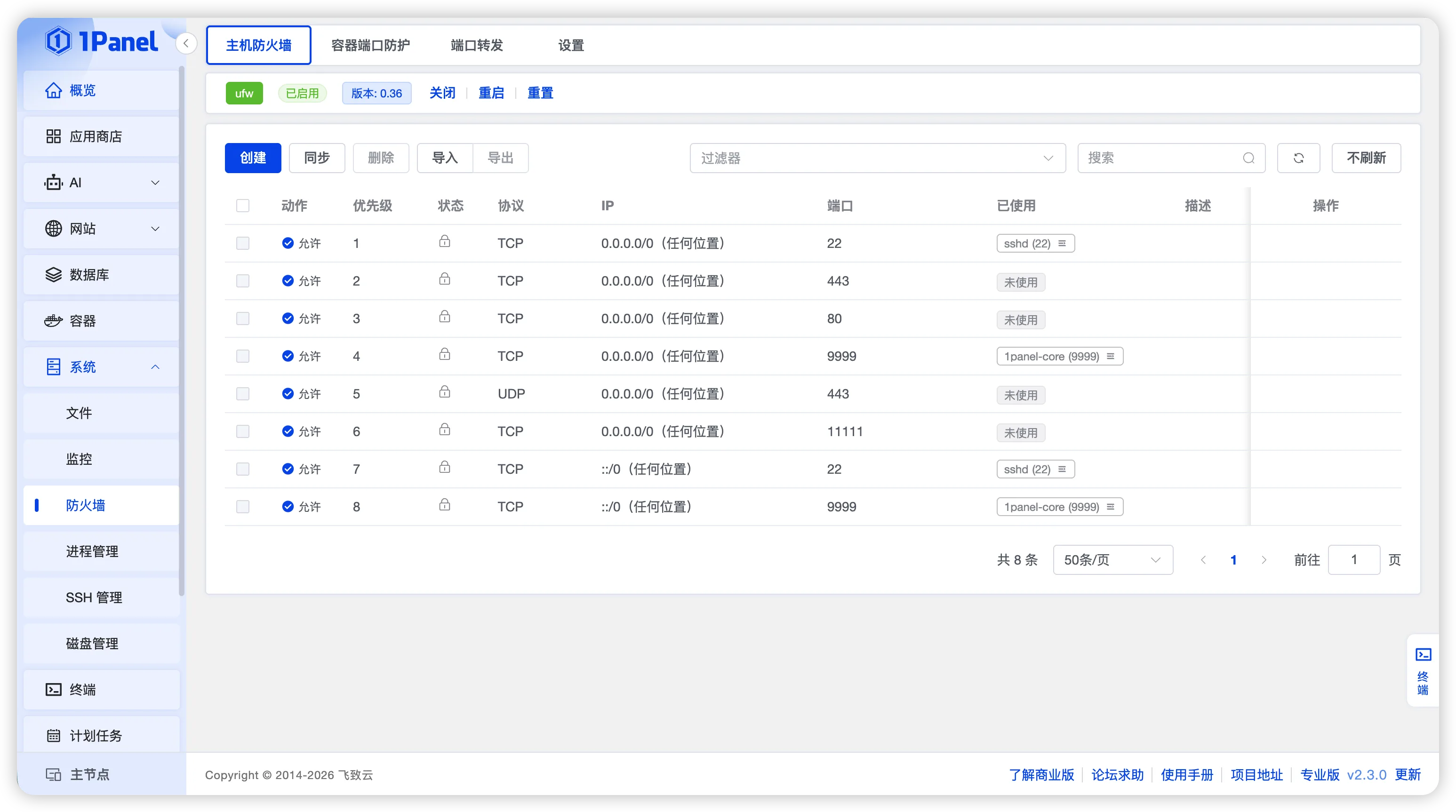Open 监控 in sidebar menu

click(101, 459)
